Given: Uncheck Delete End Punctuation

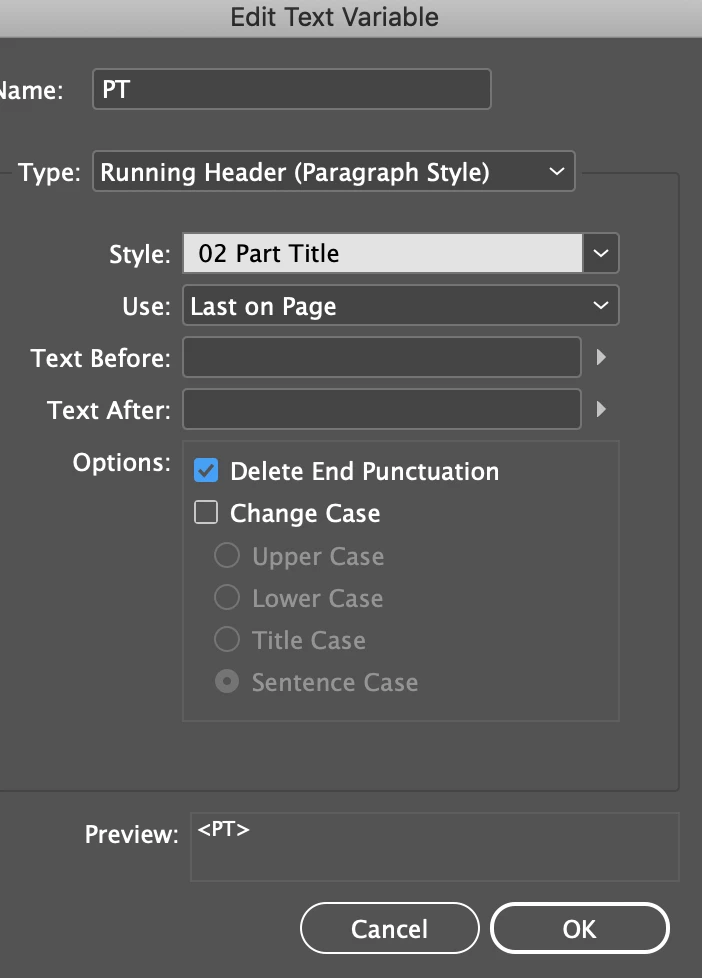Looking at the screenshot, I should (x=206, y=471).
